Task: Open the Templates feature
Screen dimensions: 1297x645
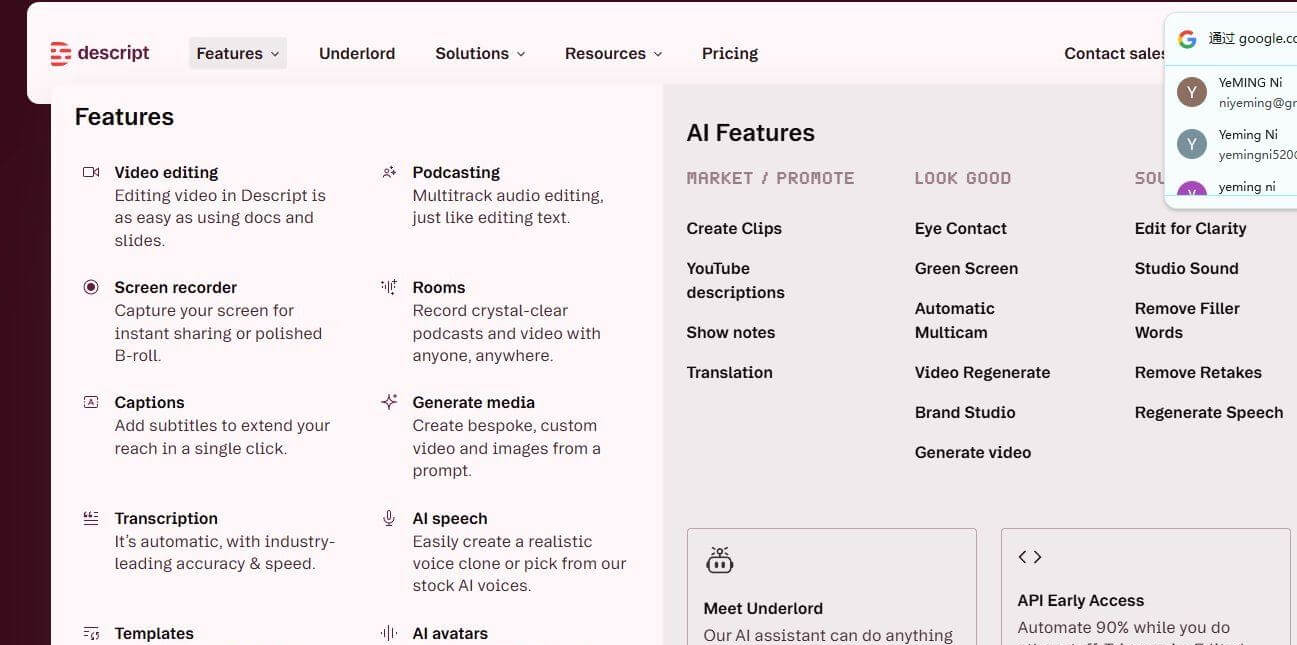Action: [x=154, y=633]
